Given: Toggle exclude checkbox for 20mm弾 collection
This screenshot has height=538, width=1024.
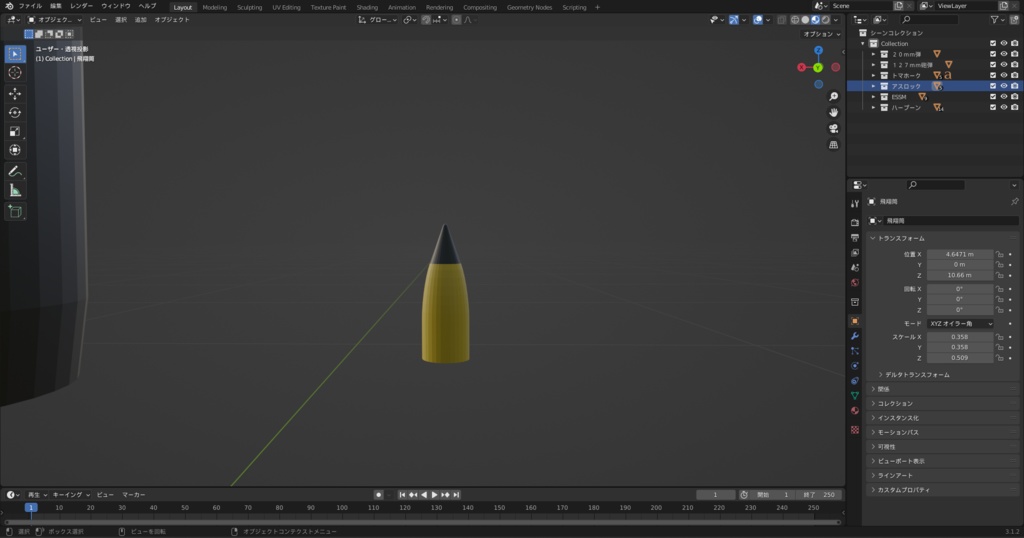Looking at the screenshot, I should click(993, 54).
